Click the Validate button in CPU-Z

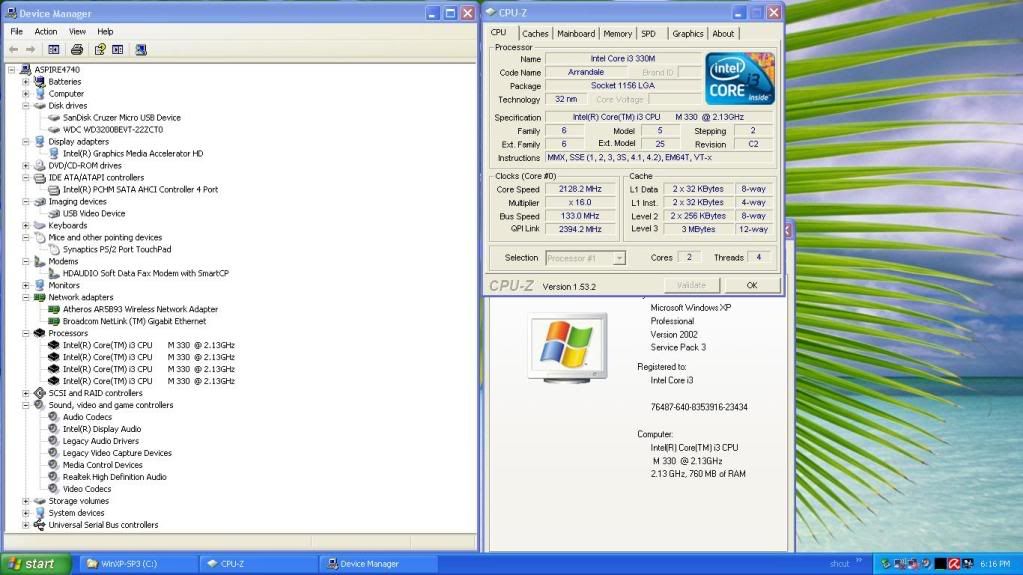point(692,285)
